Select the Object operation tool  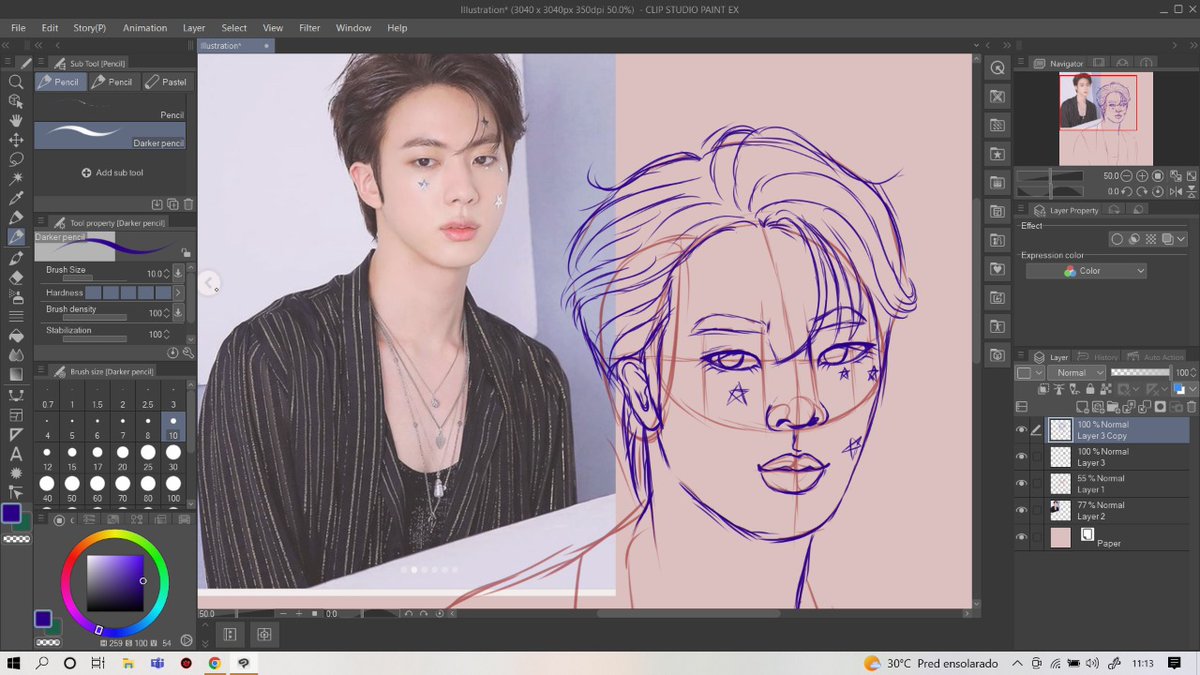[x=16, y=101]
